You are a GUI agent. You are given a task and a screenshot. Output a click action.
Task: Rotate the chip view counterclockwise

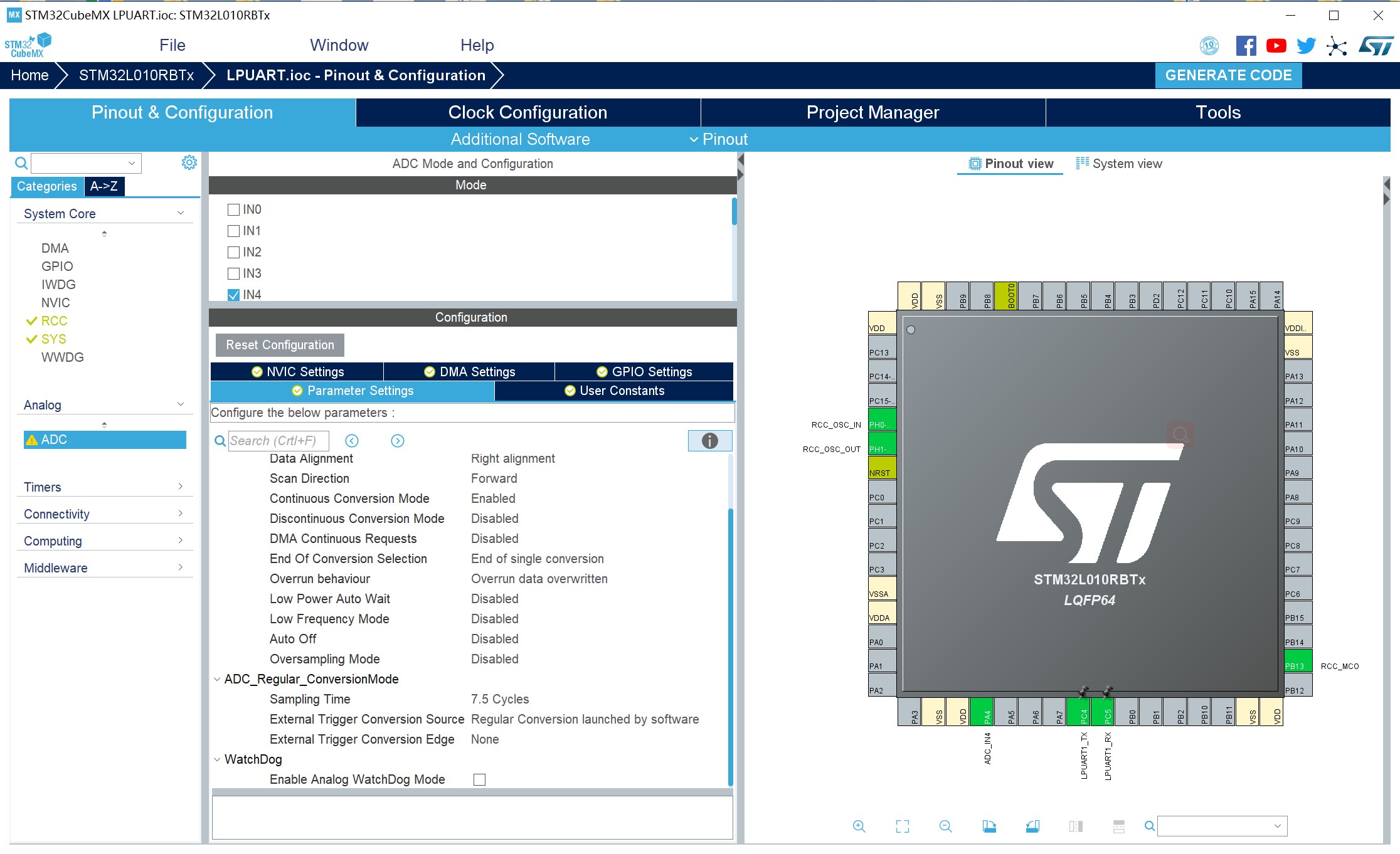tap(1033, 826)
